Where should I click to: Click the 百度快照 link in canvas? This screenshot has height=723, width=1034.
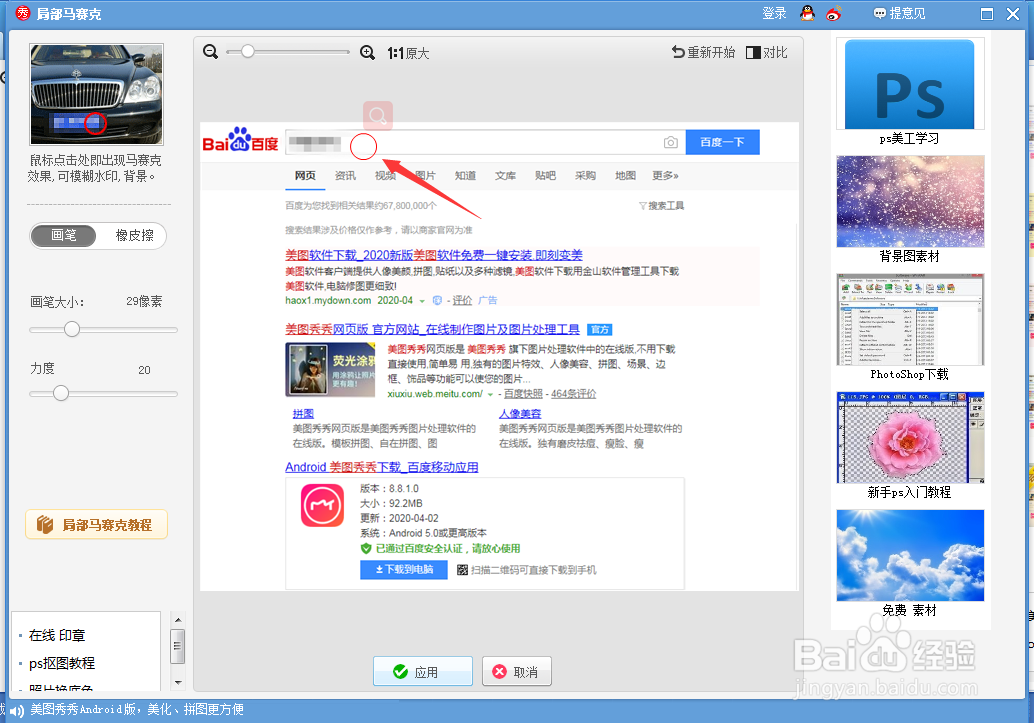tap(524, 394)
